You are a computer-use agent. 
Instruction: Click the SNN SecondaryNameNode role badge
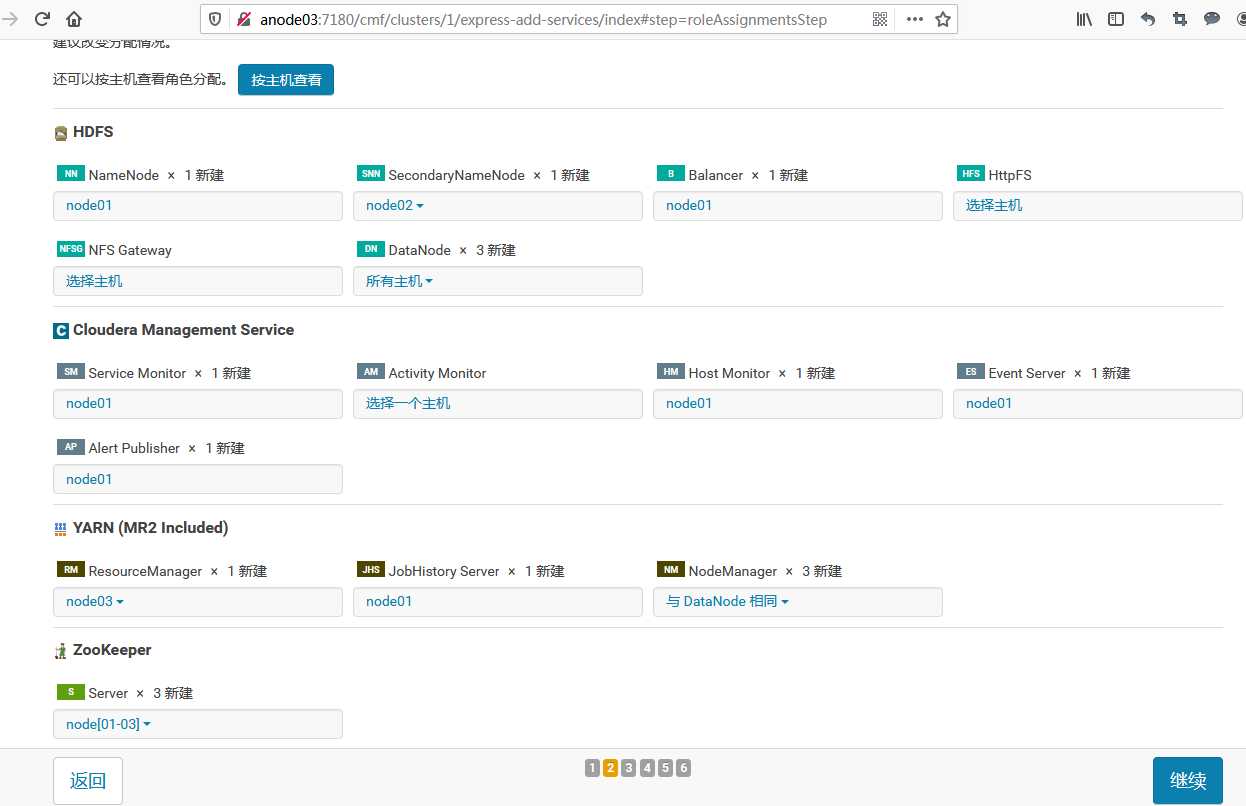(370, 174)
